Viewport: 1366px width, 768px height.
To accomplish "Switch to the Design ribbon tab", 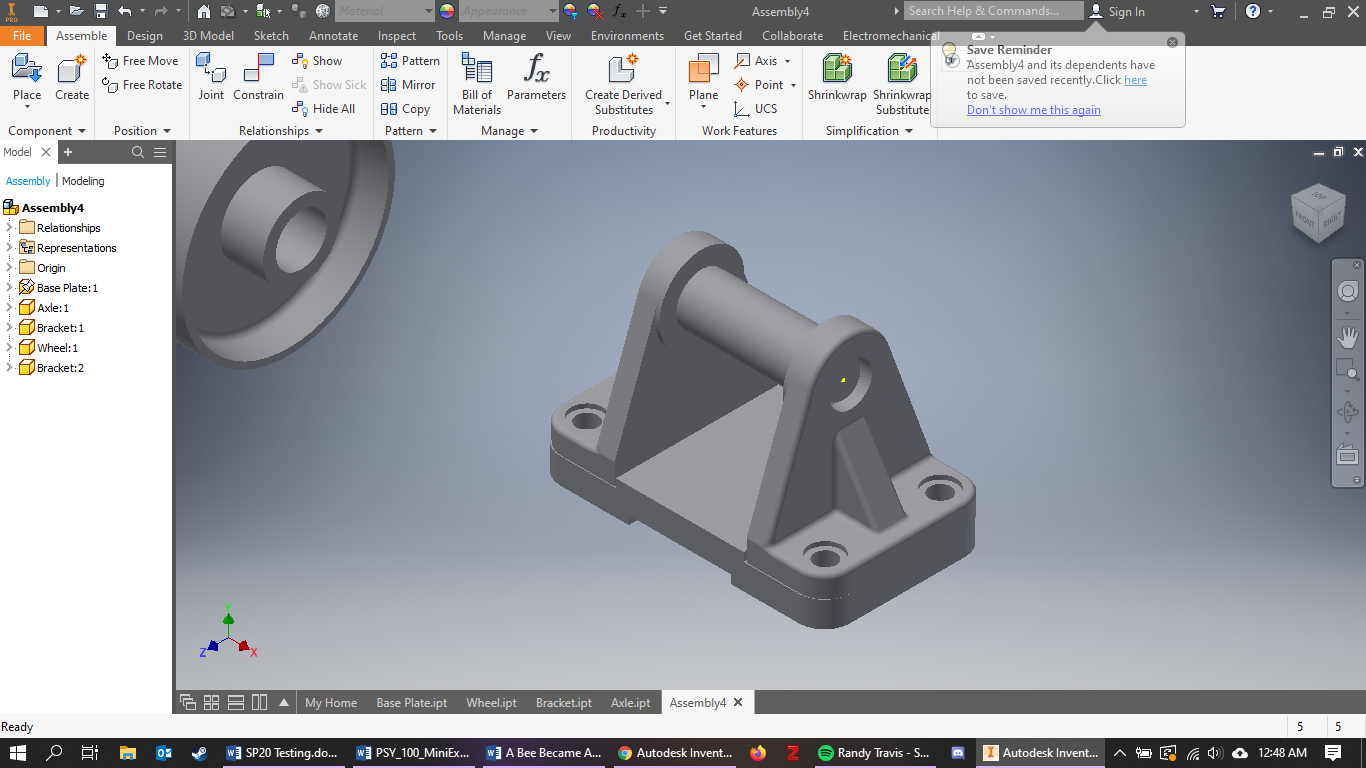I will (x=145, y=36).
